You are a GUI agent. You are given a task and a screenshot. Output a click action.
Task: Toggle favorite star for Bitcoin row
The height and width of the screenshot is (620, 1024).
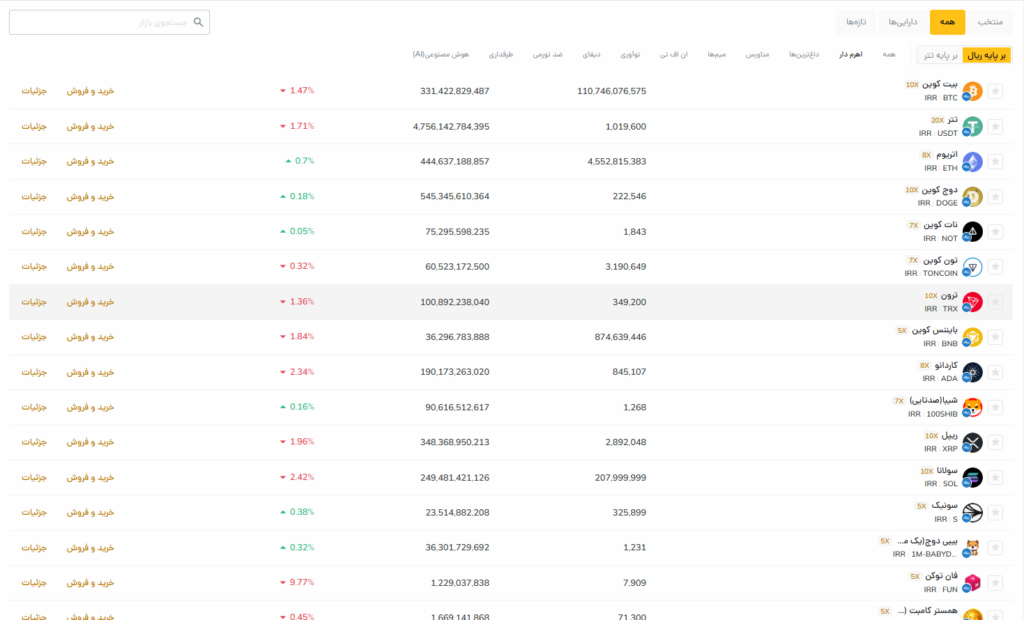tap(995, 91)
